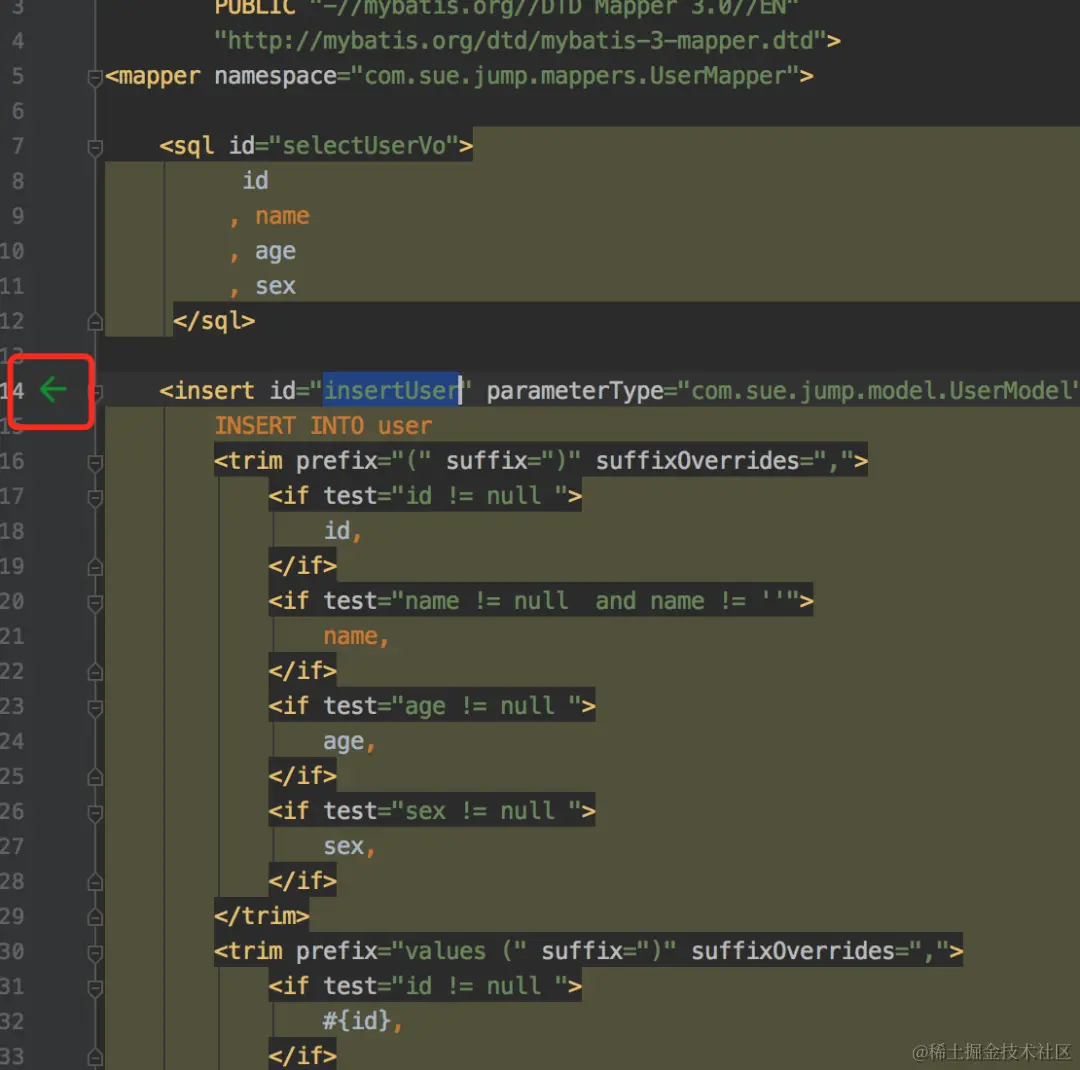The height and width of the screenshot is (1070, 1080).
Task: Click the mybatis-3-mapper.dtd URL string
Action: [x=520, y=41]
